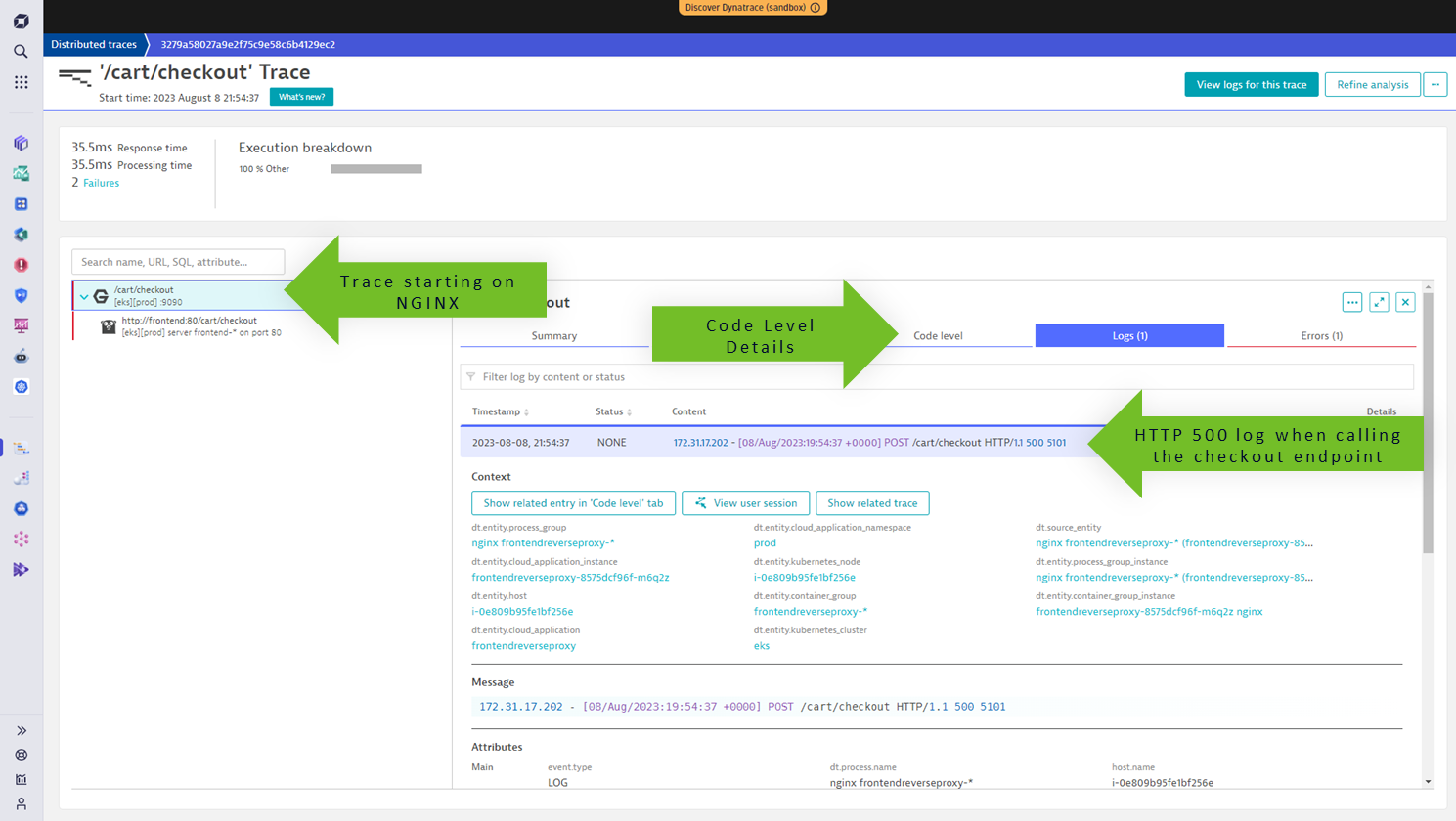This screenshot has width=1456, height=821.
Task: Open the red exclamation Problems icon
Action: (21, 265)
